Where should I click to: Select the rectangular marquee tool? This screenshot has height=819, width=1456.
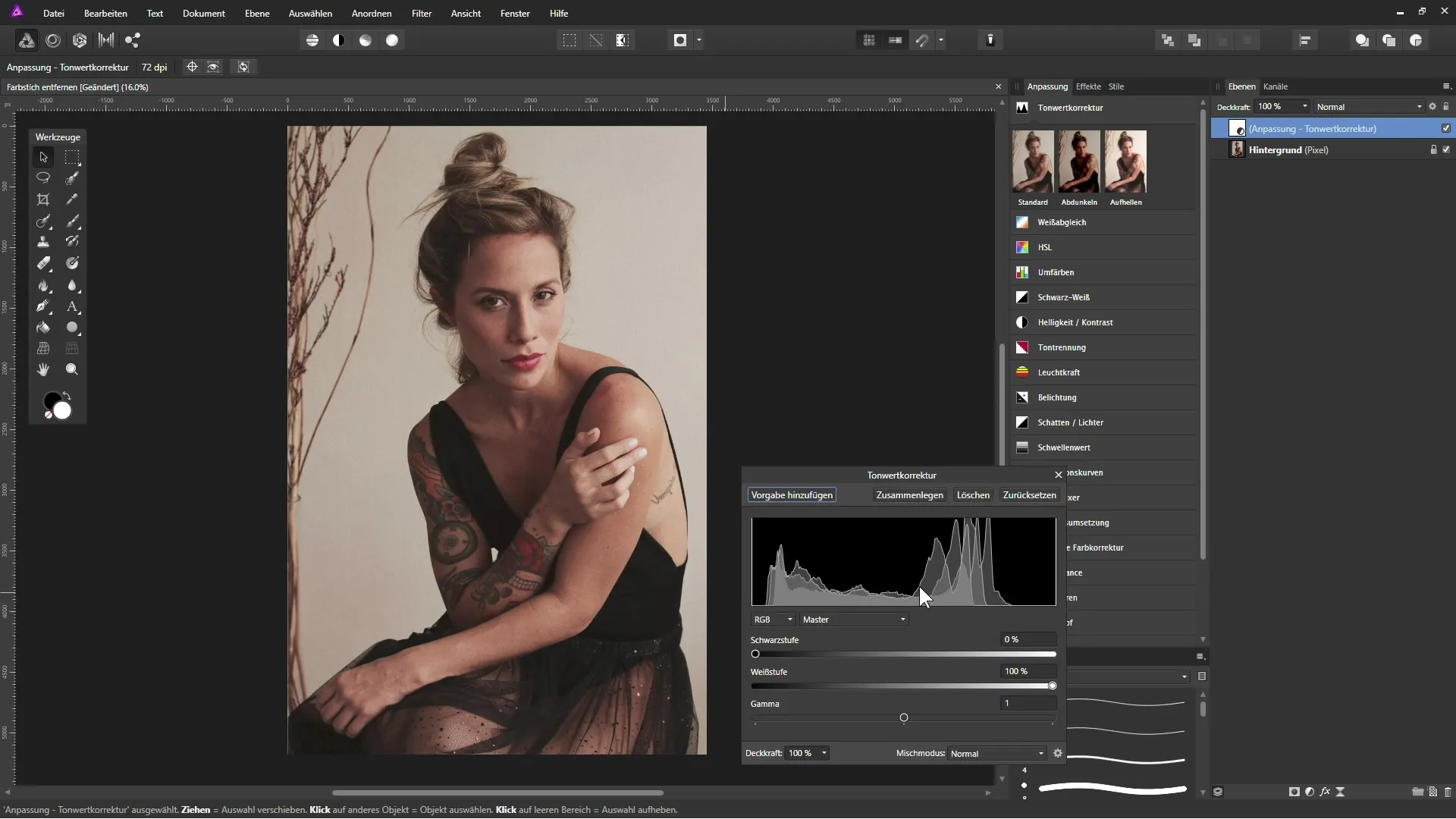[x=72, y=157]
